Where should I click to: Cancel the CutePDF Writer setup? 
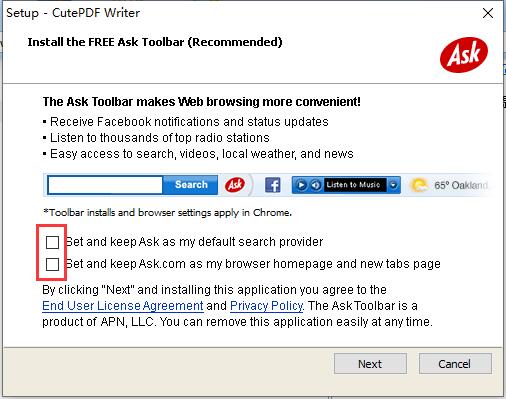(x=455, y=364)
